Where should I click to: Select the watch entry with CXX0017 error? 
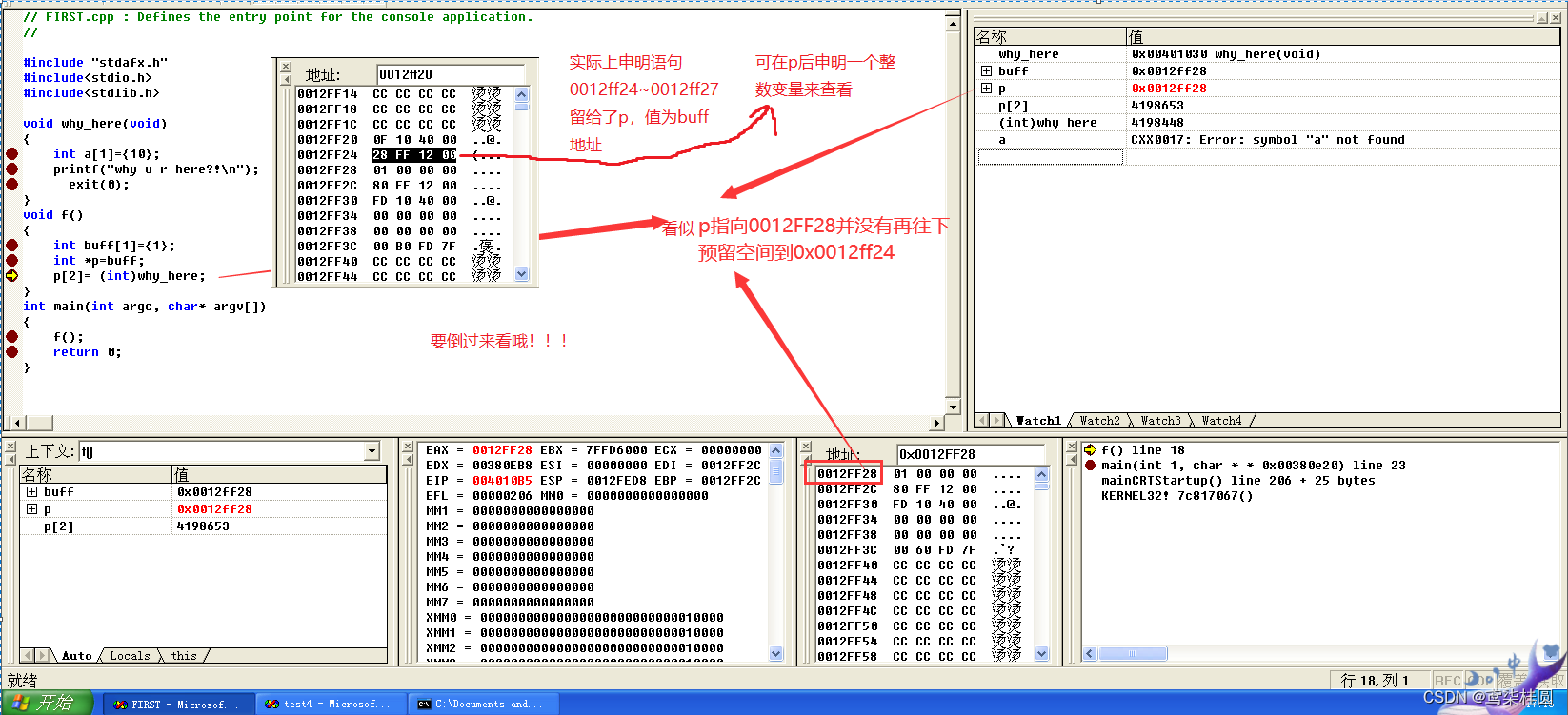pyautogui.click(x=1267, y=140)
